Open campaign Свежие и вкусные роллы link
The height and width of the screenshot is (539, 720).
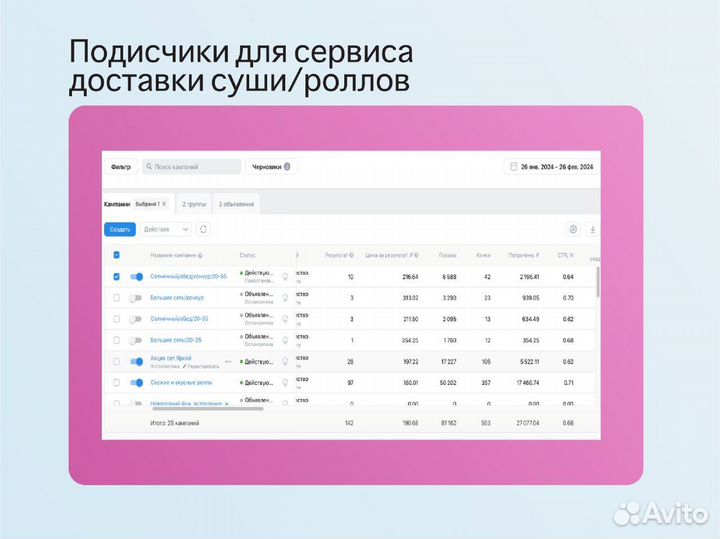(181, 382)
